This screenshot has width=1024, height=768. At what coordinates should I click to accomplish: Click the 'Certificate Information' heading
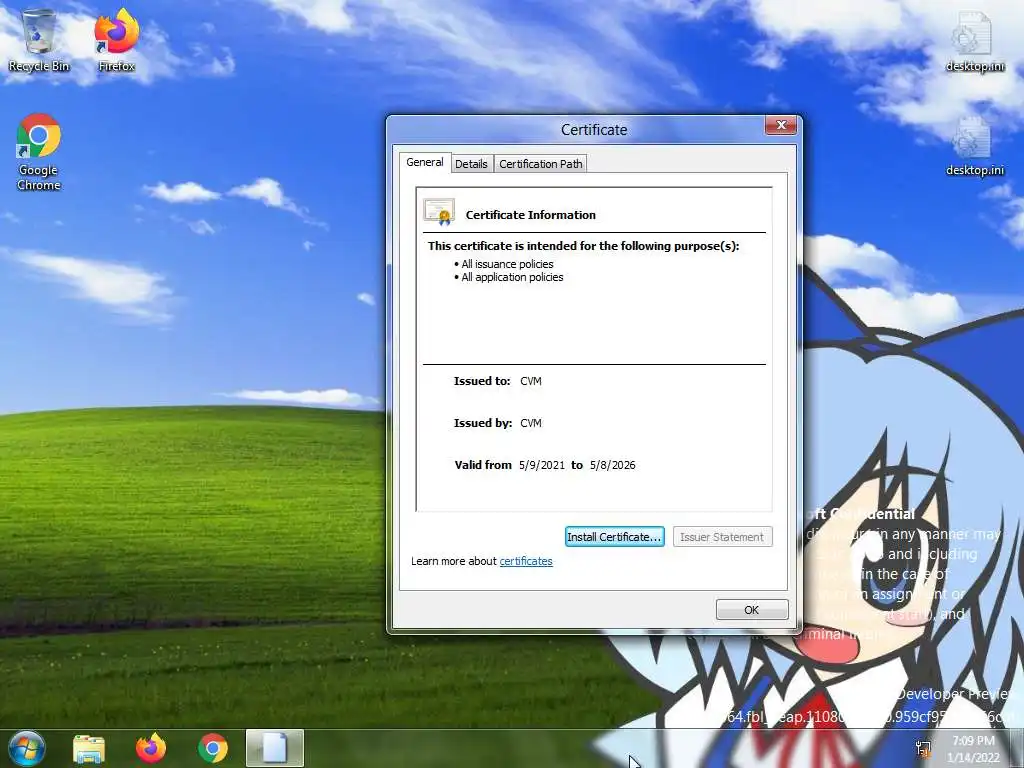coord(530,215)
